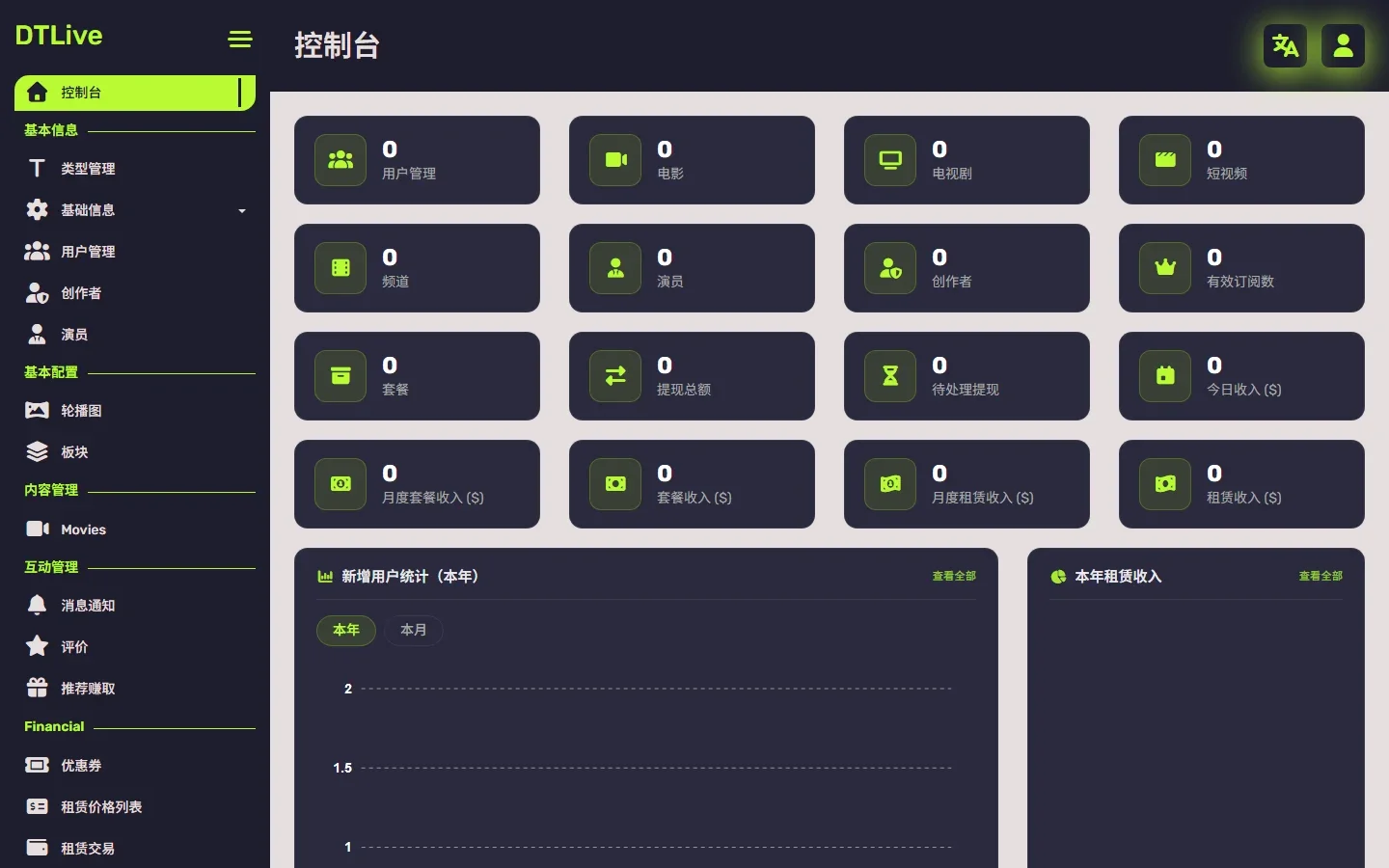
Task: Click 查看全部 link for 本年租赁收入
Action: click(1321, 576)
